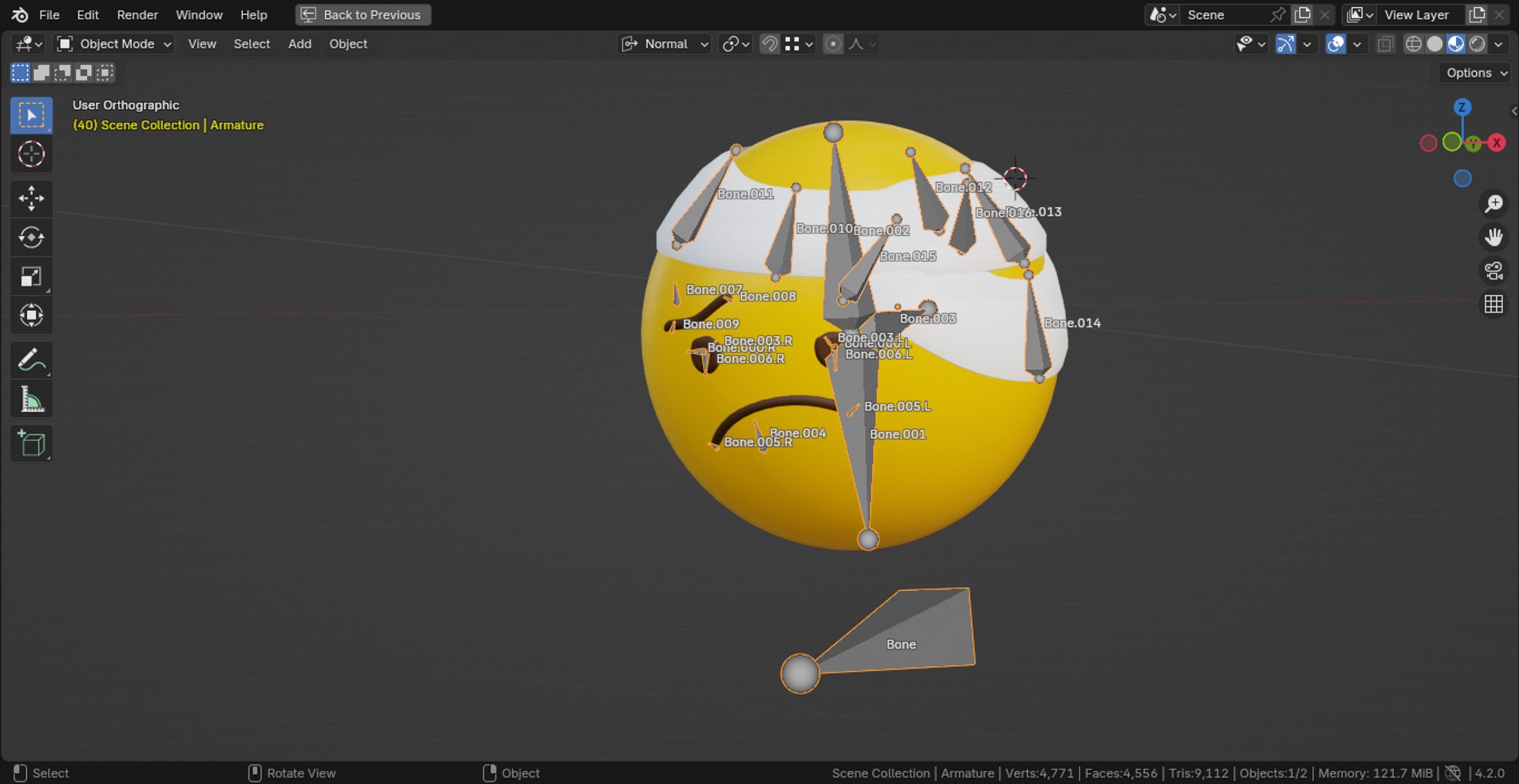
Task: Choose the Move tool
Action: (x=32, y=199)
